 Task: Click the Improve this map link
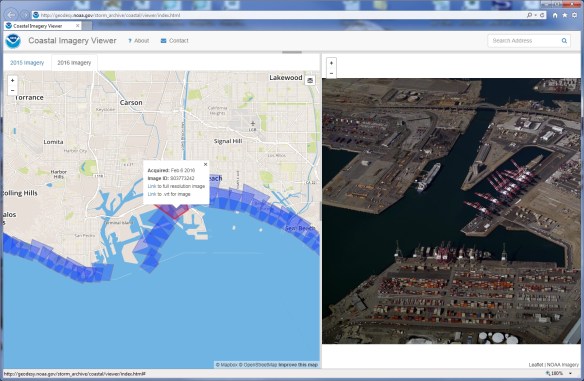pyautogui.click(x=298, y=365)
